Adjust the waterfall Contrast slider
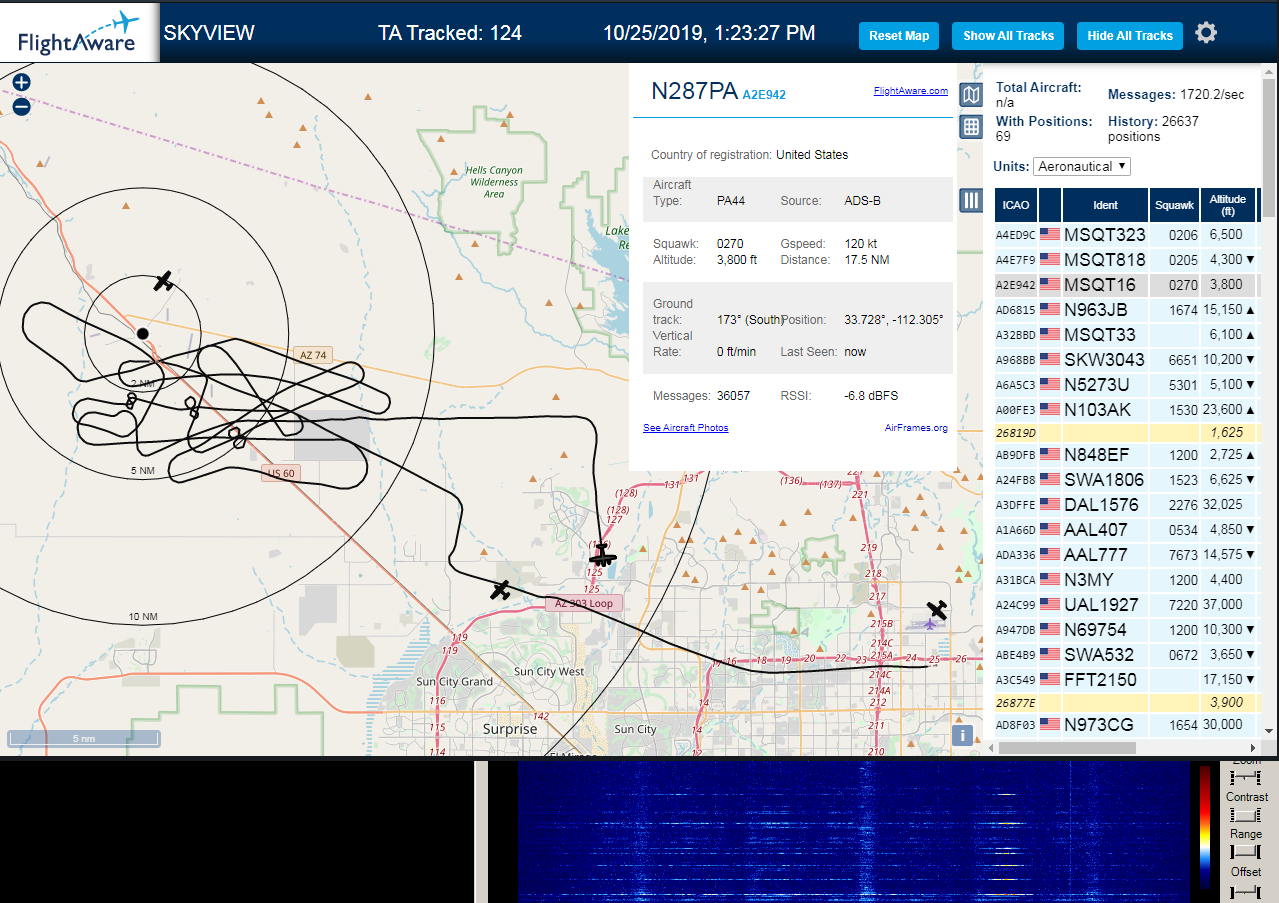This screenshot has width=1279, height=903. pos(1246,815)
